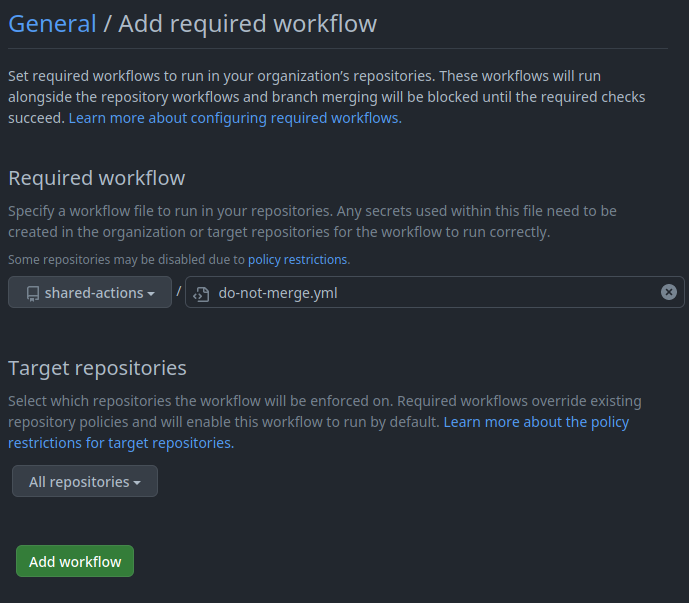Screen dimensions: 689x603
Task: Click the Specify a workflow file description text
Action: coord(312,222)
